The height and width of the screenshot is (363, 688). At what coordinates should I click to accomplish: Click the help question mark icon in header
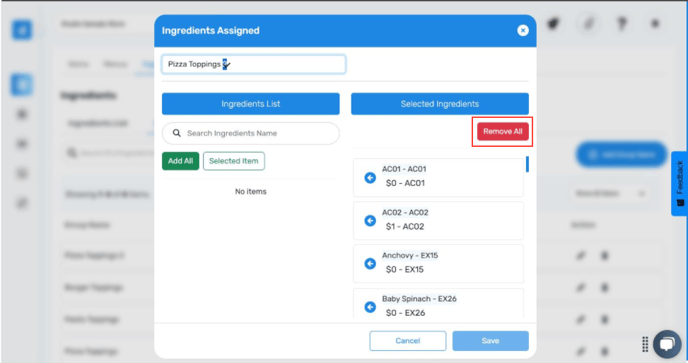coord(622,24)
